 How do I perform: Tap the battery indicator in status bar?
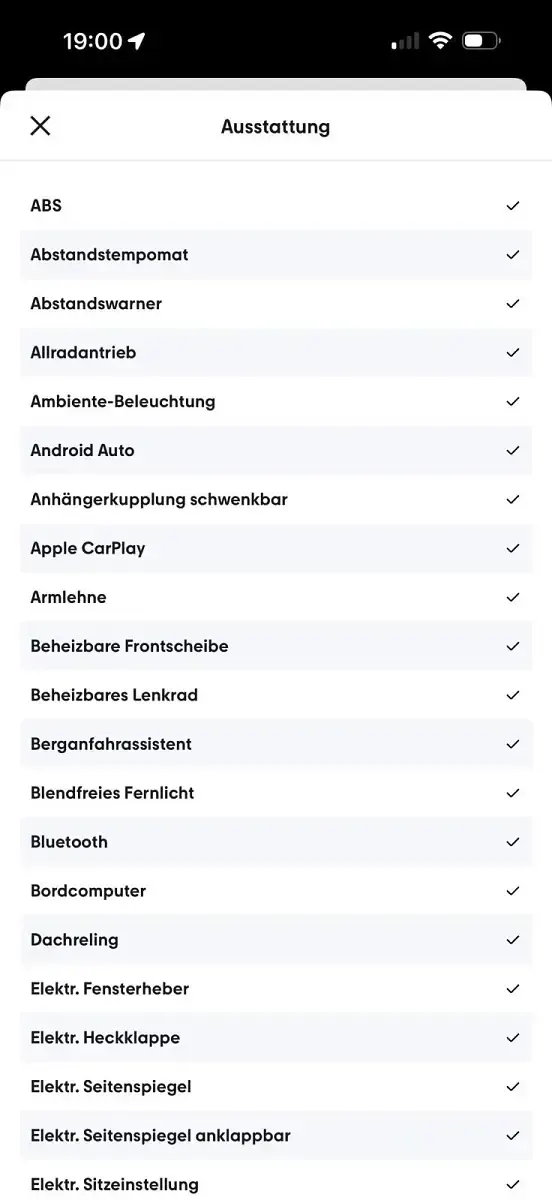pyautogui.click(x=481, y=41)
